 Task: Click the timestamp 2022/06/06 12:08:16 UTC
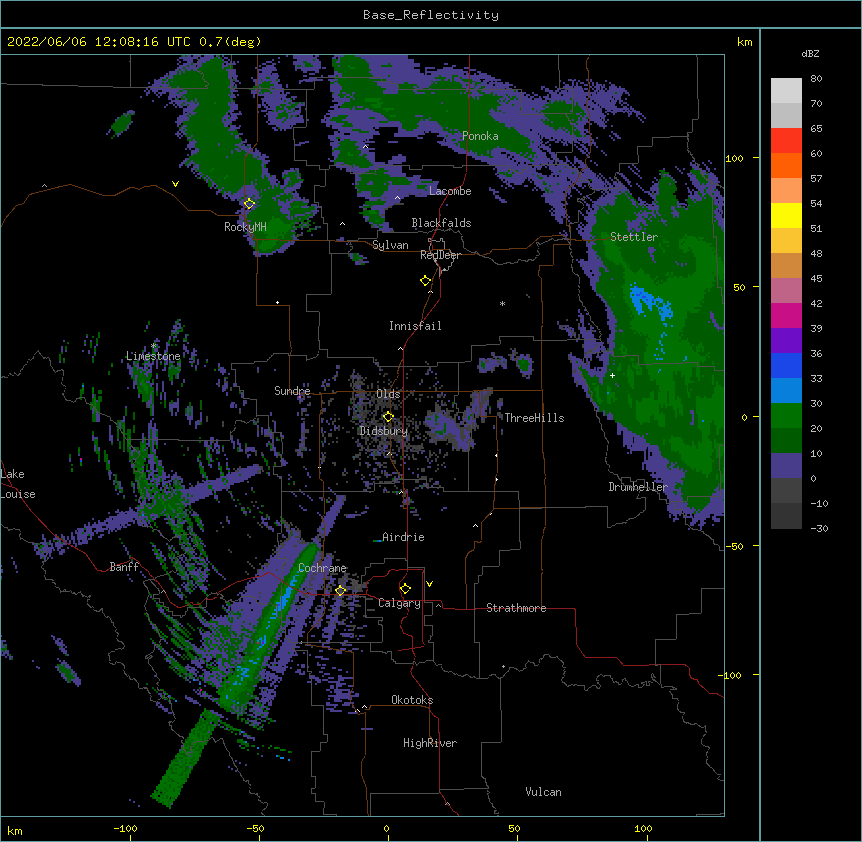(99, 42)
